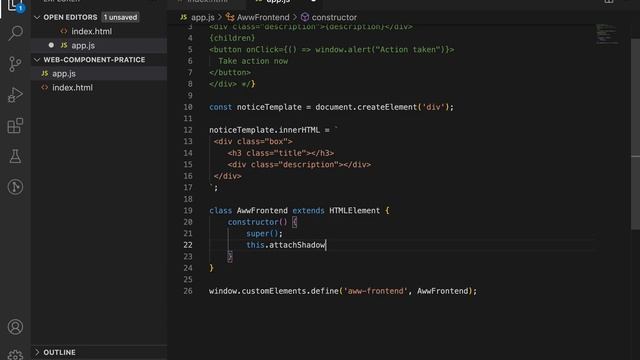Image resolution: width=640 pixels, height=360 pixels.
Task: Click 'super();' on line 21
Action: (264, 233)
